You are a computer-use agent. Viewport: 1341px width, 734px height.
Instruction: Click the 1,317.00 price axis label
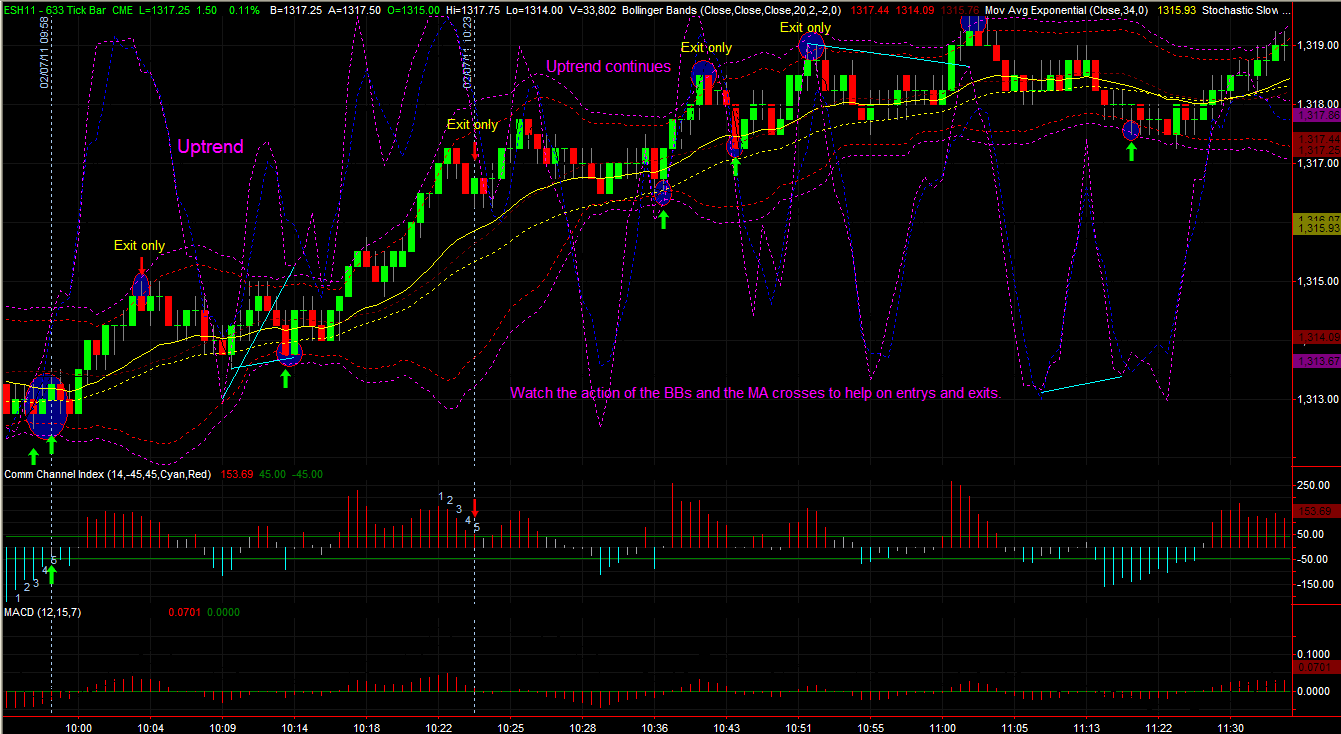[x=1316, y=163]
